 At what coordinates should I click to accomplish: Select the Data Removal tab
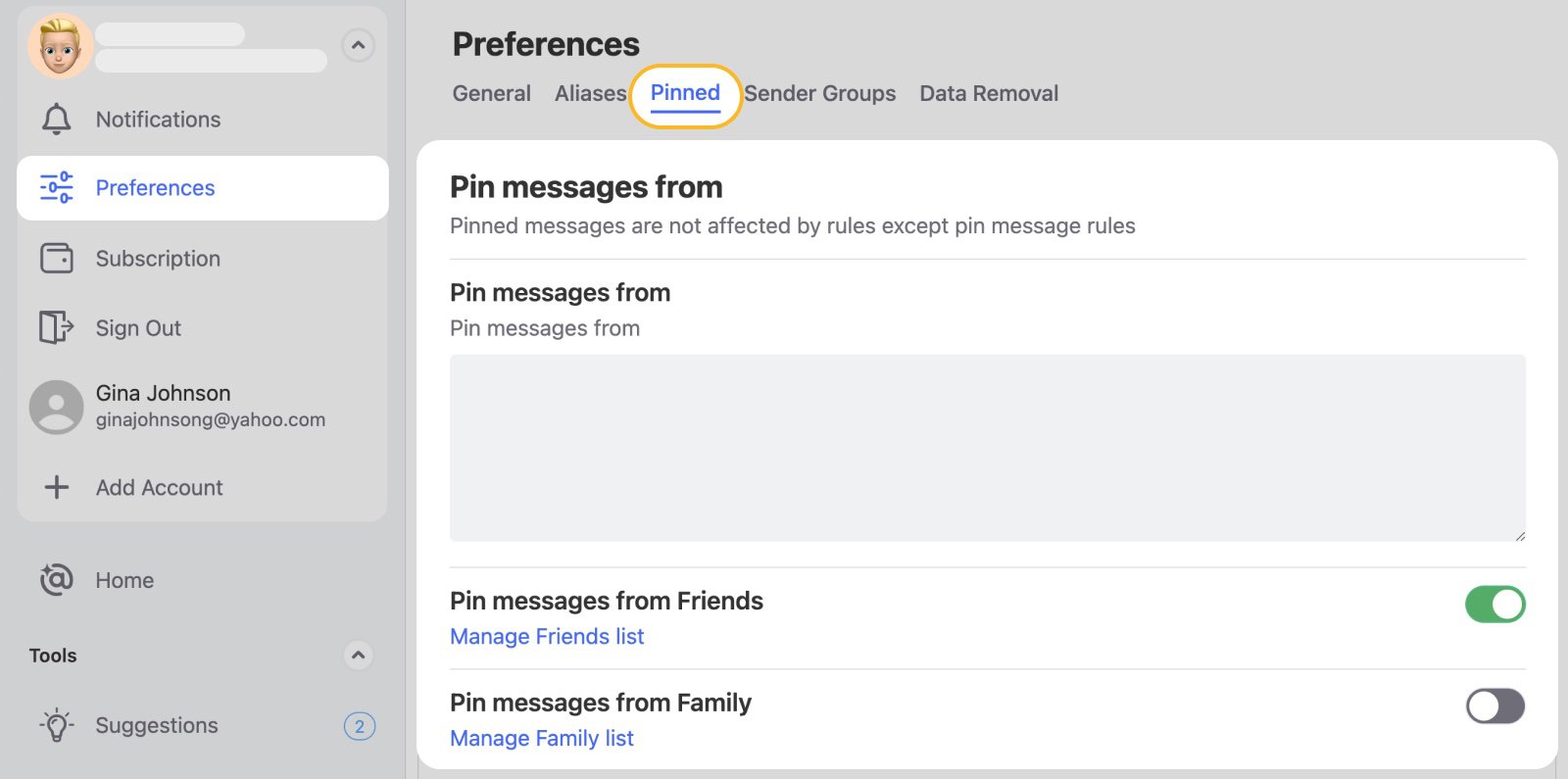pyautogui.click(x=989, y=93)
